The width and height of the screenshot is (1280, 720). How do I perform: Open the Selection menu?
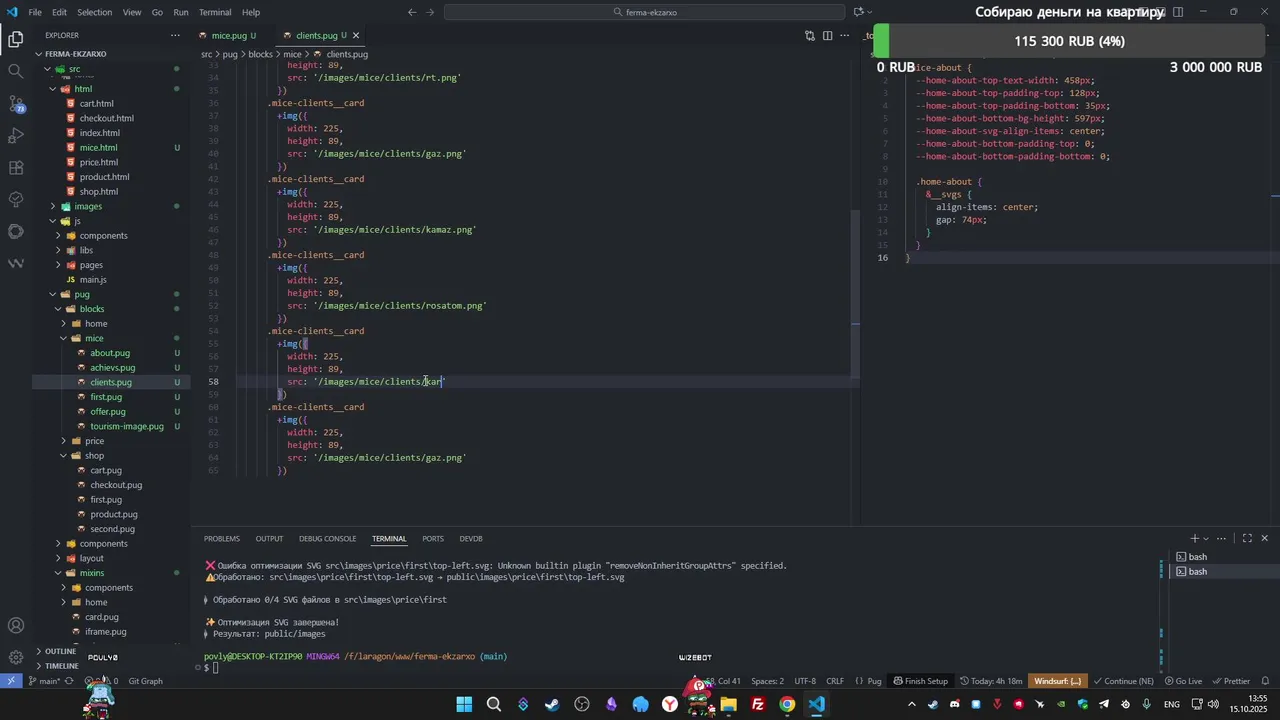point(95,12)
